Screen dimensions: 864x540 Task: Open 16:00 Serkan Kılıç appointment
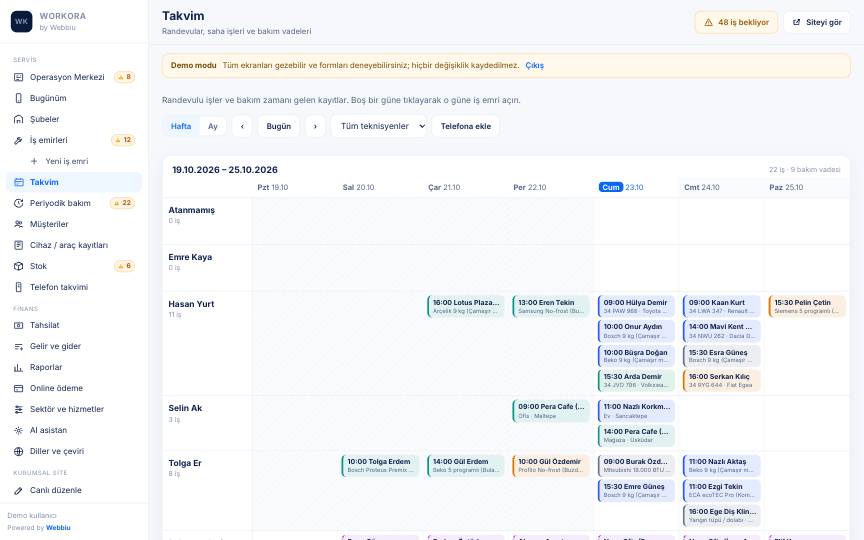click(721, 380)
